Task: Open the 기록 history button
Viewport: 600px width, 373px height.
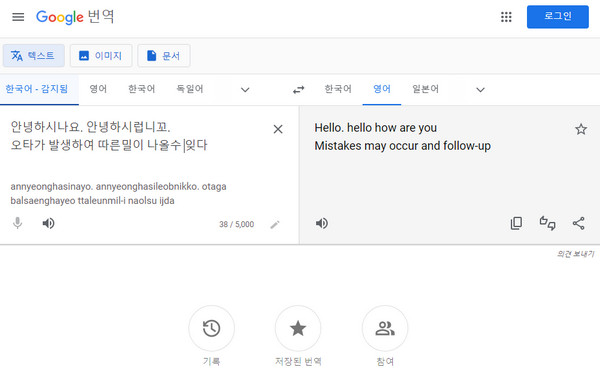Action: [x=211, y=328]
